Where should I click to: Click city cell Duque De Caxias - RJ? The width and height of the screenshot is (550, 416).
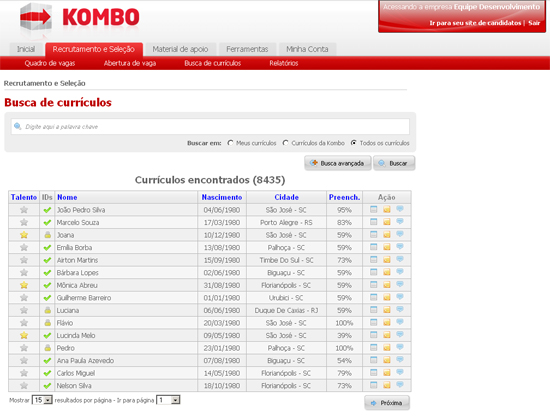[286, 310]
